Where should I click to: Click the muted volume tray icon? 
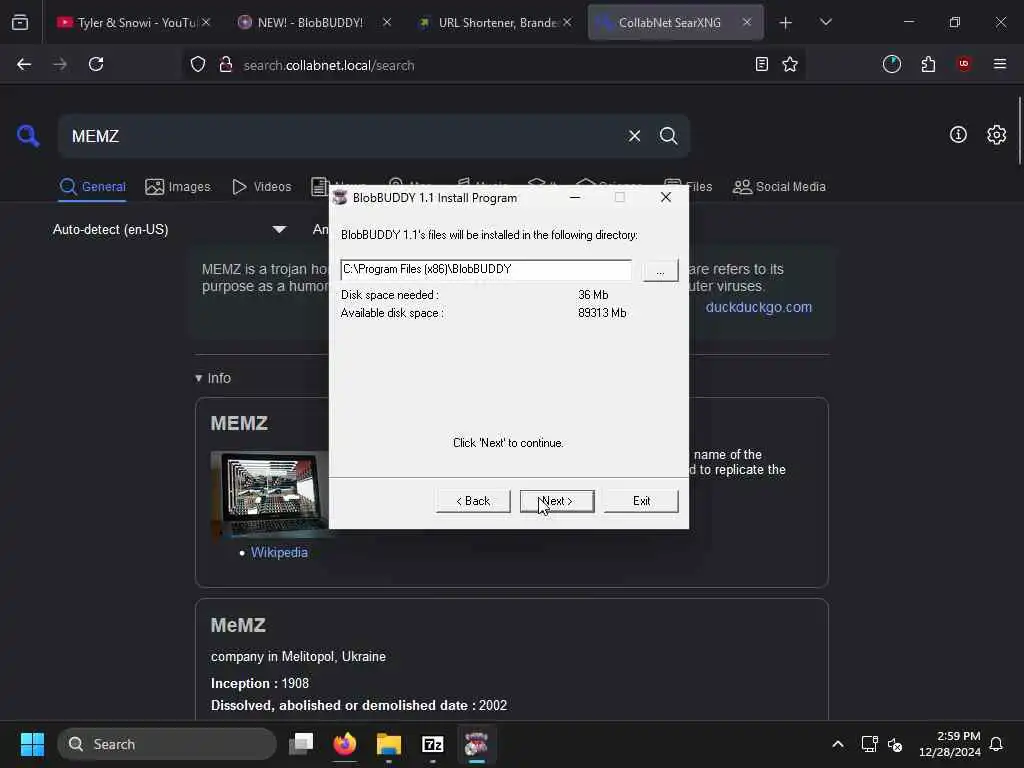pyautogui.click(x=895, y=744)
